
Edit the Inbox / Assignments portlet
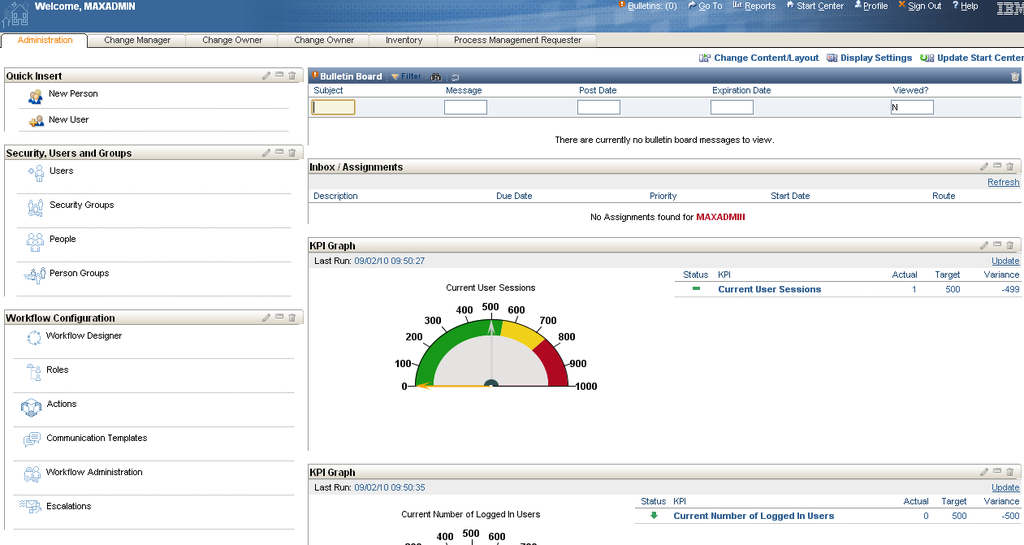pyautogui.click(x=984, y=167)
